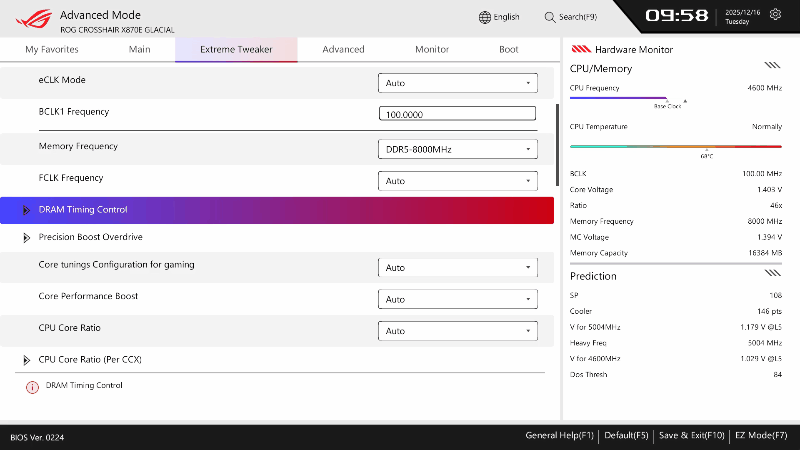Open Search magnifier icon
Viewport: 800px width, 450px height.
(x=549, y=17)
